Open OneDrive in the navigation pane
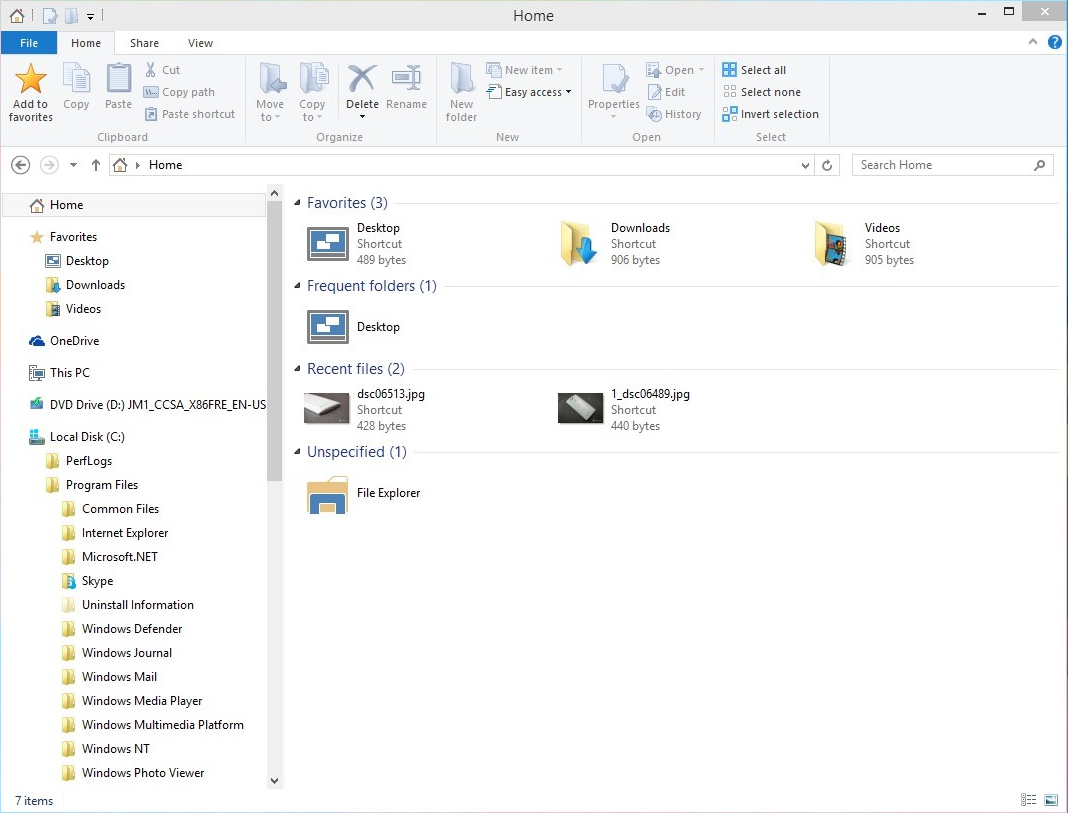Viewport: 1068px width, 813px height. pos(74,341)
